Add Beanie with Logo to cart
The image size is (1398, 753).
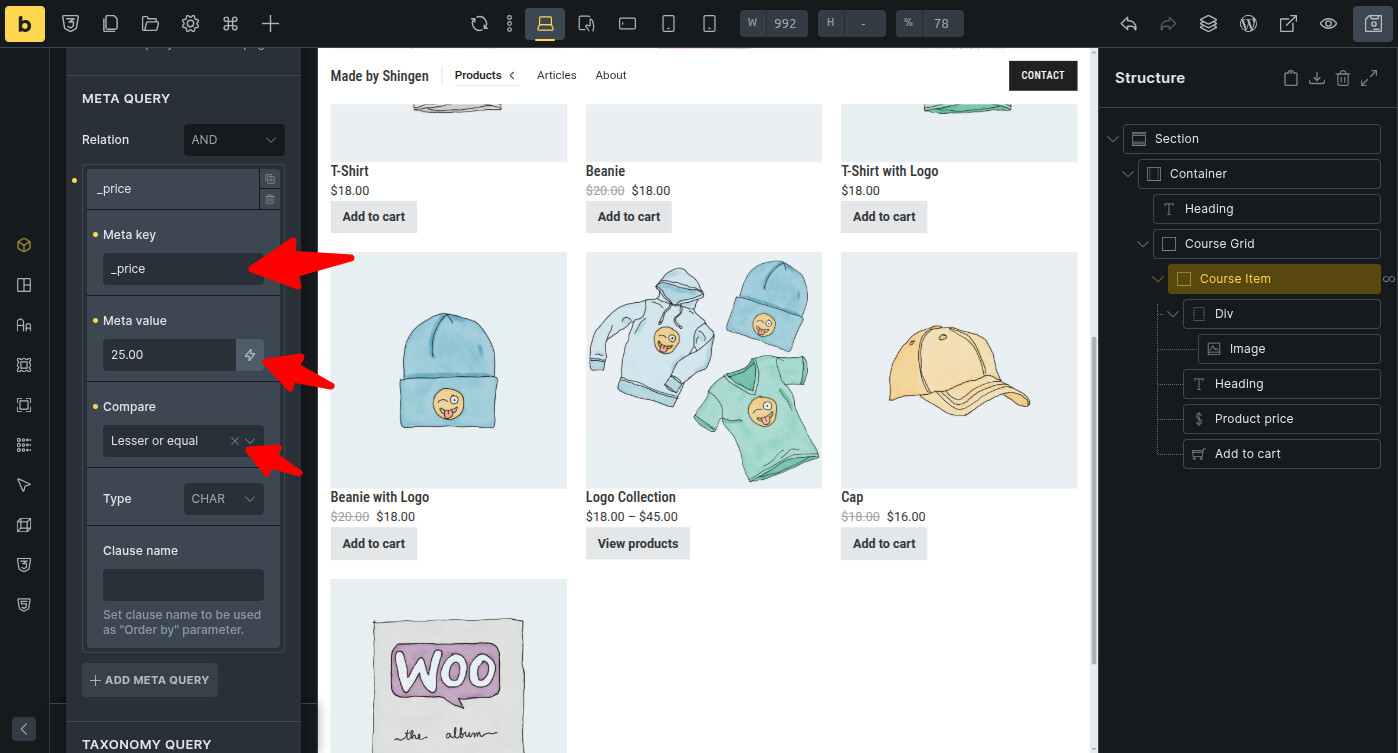(x=374, y=544)
